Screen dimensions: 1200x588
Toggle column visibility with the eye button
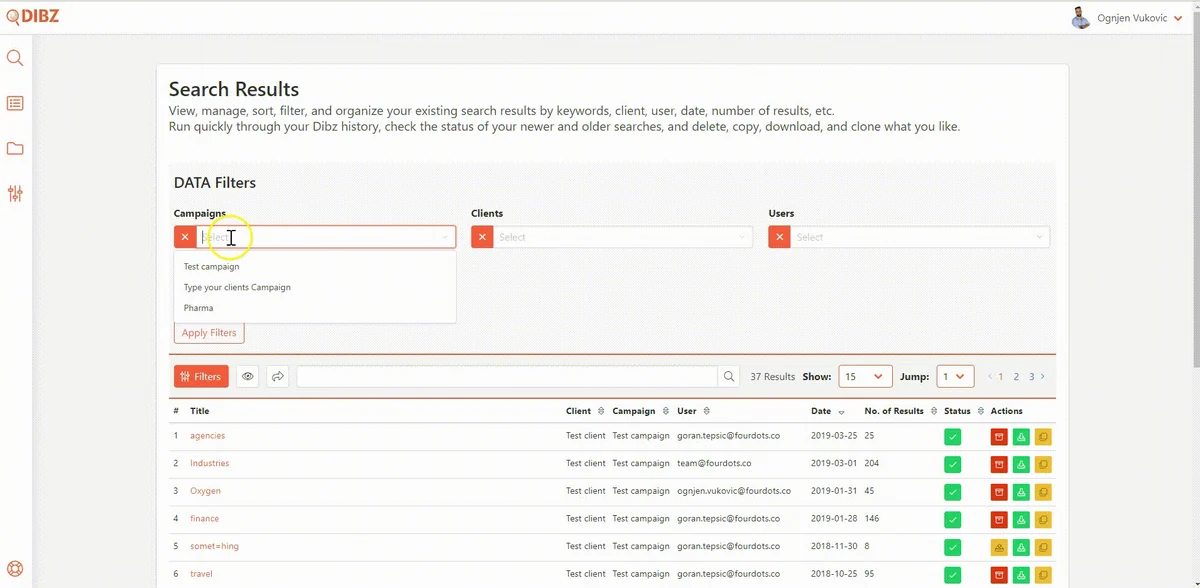pos(248,377)
